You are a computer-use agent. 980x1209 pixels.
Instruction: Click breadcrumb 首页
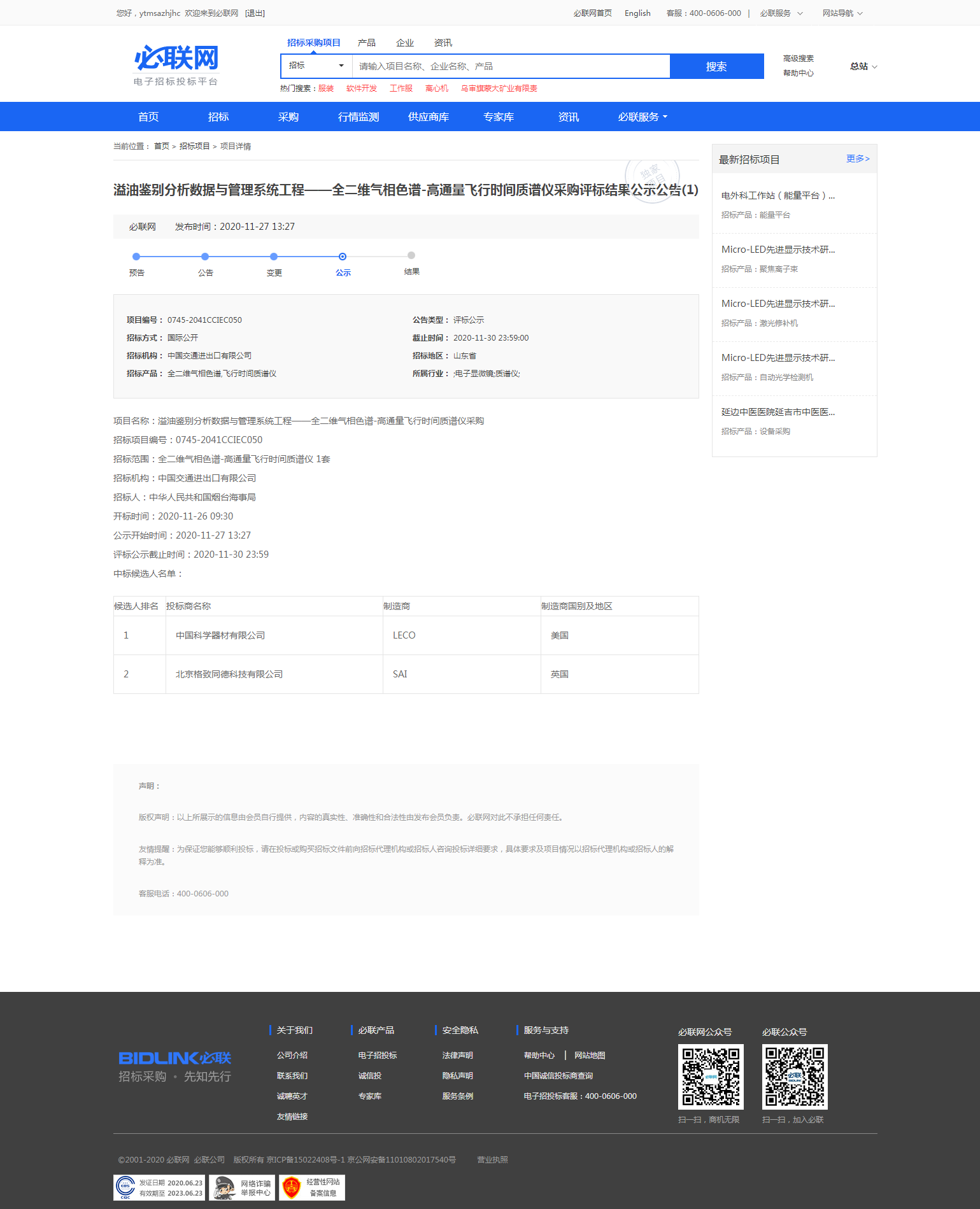tap(162, 146)
